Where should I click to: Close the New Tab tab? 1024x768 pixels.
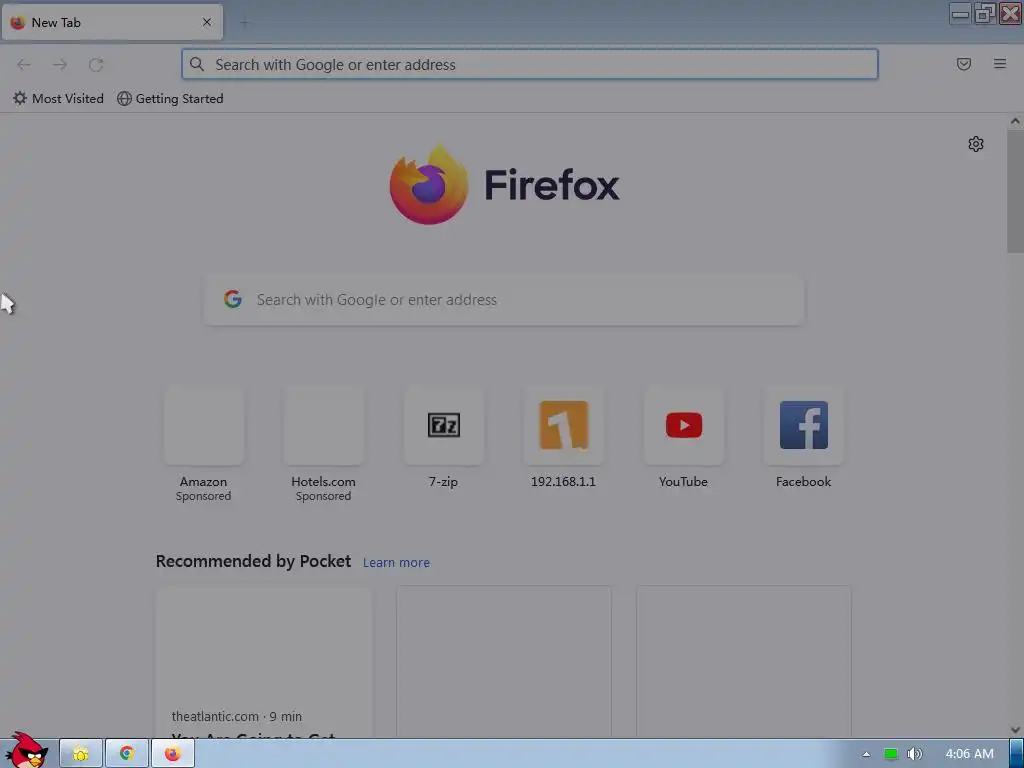pyautogui.click(x=207, y=22)
